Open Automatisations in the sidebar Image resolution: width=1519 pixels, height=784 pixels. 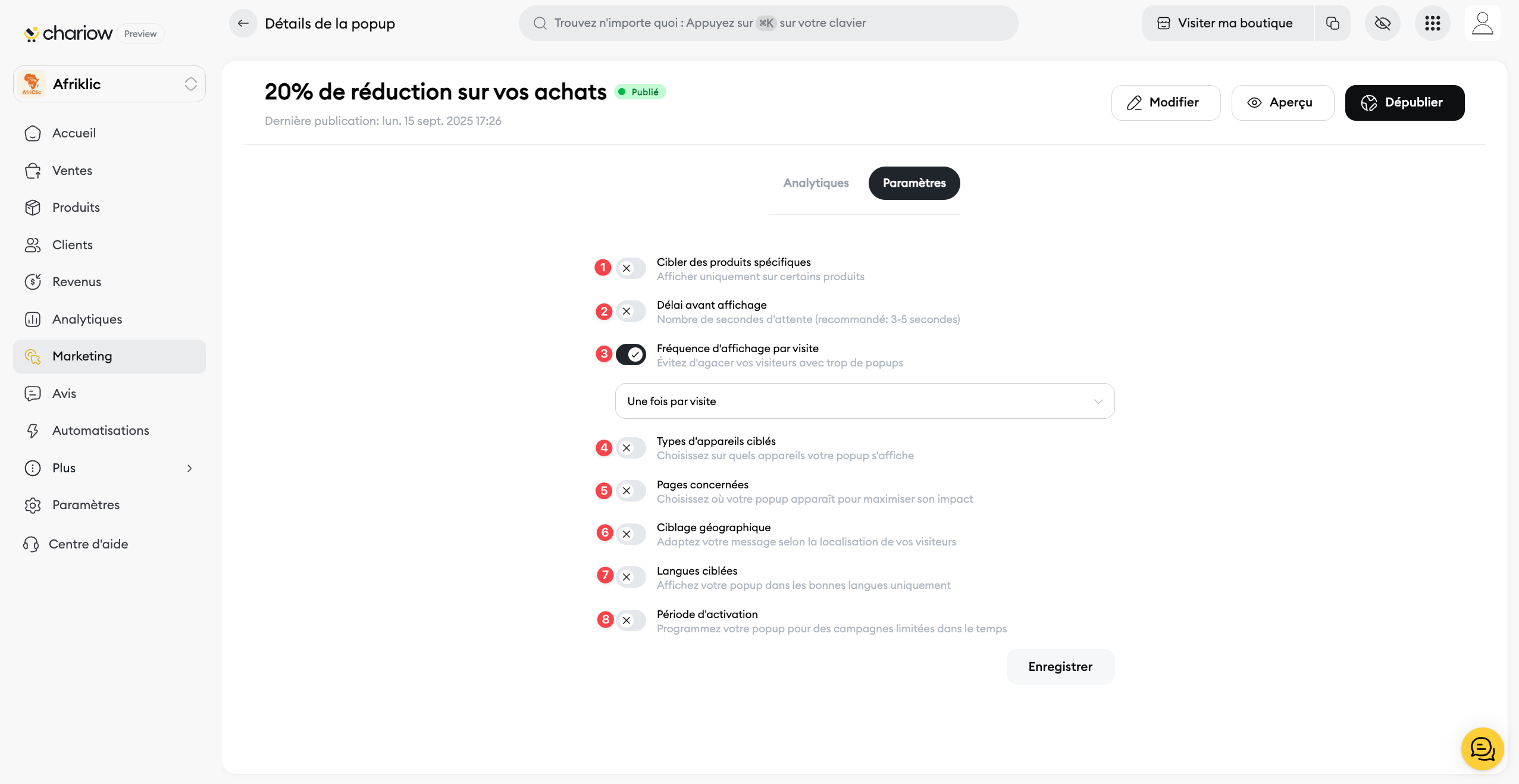101,430
